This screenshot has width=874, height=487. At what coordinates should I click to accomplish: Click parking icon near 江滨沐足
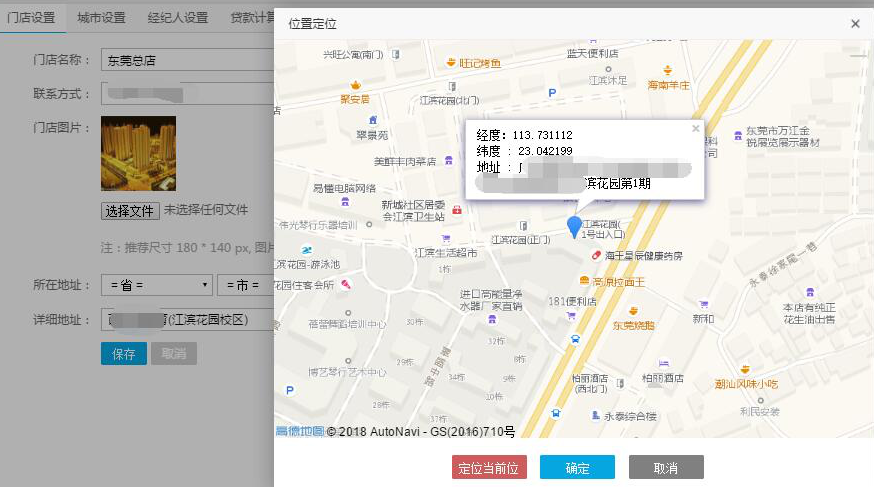(x=552, y=93)
